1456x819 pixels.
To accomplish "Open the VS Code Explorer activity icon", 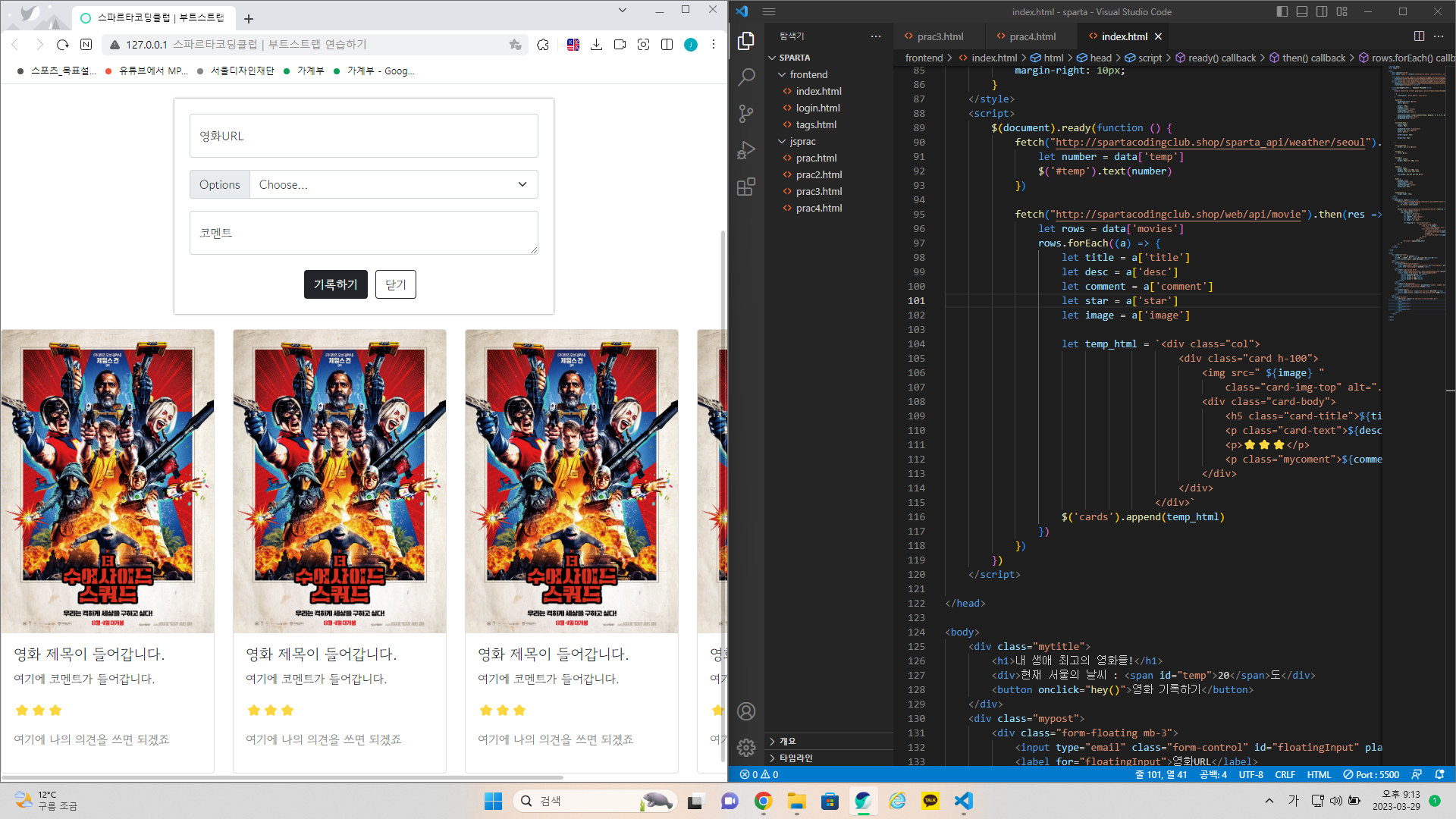I will [x=746, y=41].
